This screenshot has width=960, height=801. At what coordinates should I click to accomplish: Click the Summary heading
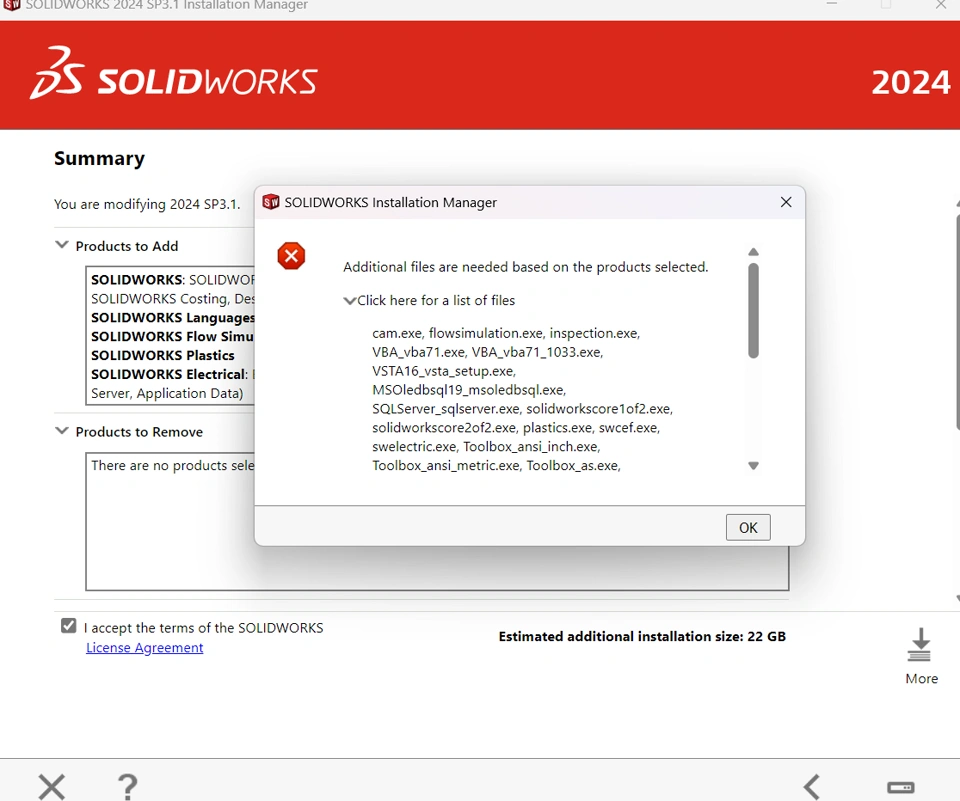[x=99, y=159]
